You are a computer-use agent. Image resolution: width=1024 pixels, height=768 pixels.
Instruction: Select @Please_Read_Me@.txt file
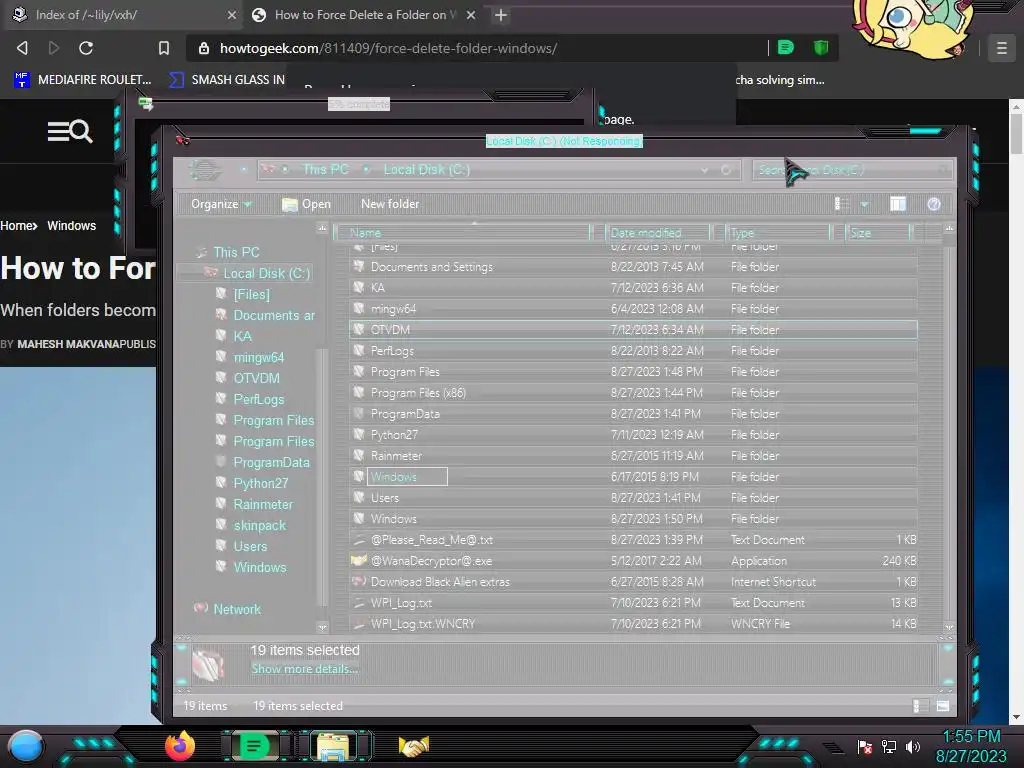click(x=633, y=539)
